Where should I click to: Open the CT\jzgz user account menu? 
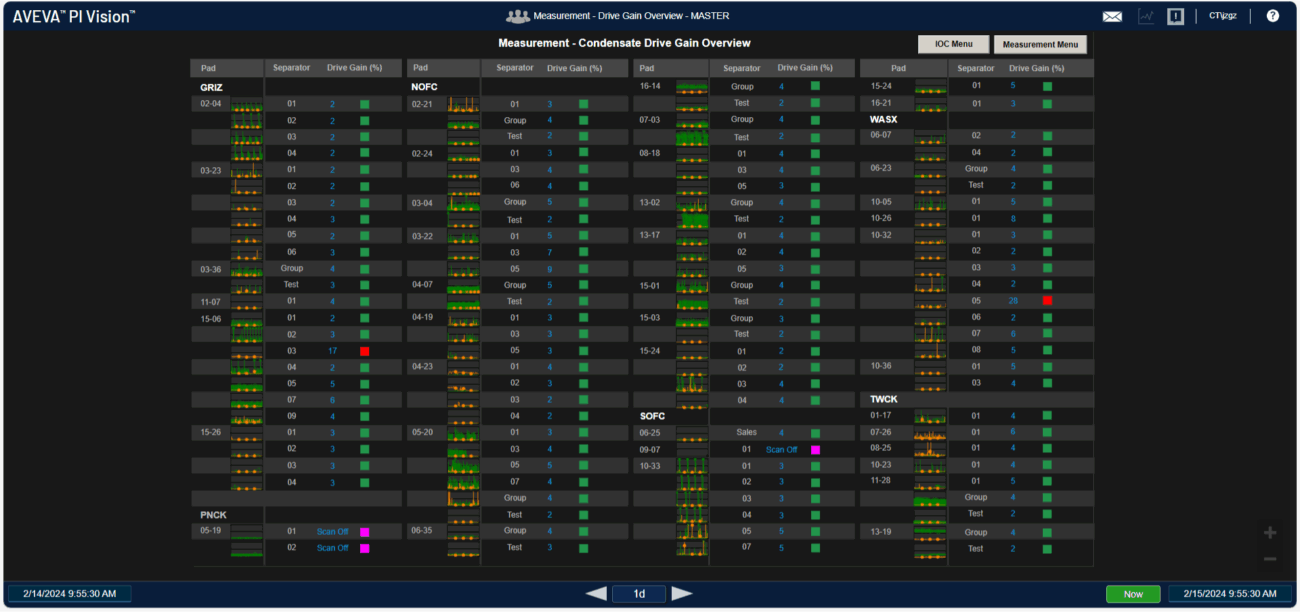[1224, 16]
